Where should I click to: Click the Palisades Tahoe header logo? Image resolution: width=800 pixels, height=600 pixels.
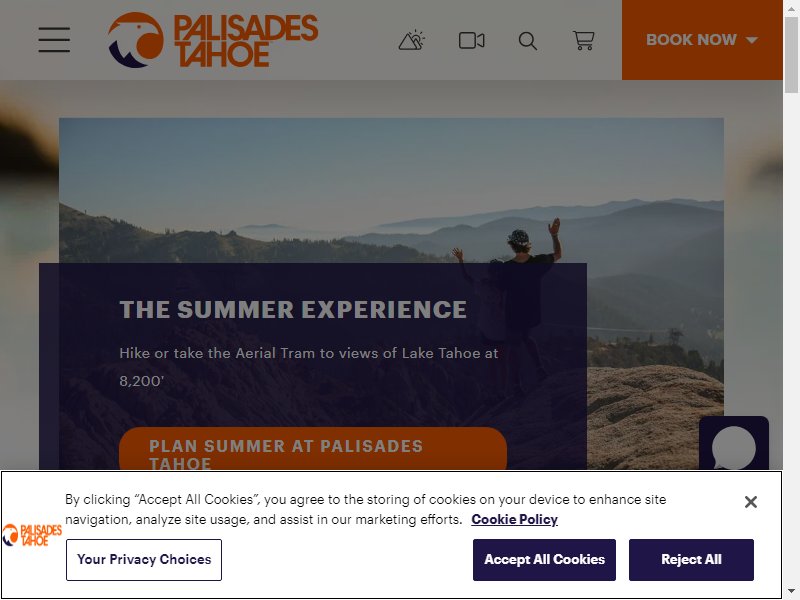pos(213,40)
